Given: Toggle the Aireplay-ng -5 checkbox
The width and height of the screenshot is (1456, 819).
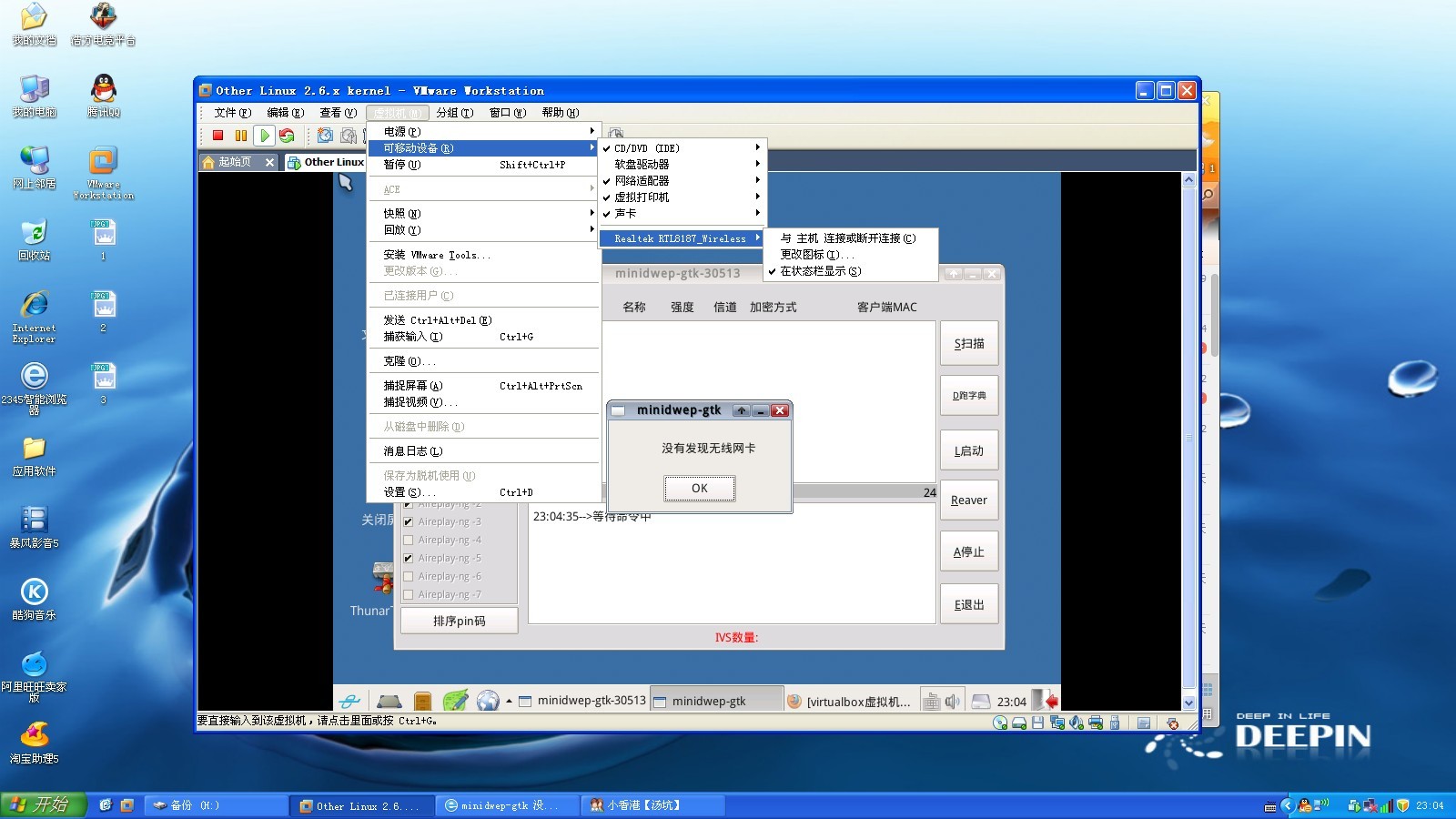Looking at the screenshot, I should coord(409,558).
